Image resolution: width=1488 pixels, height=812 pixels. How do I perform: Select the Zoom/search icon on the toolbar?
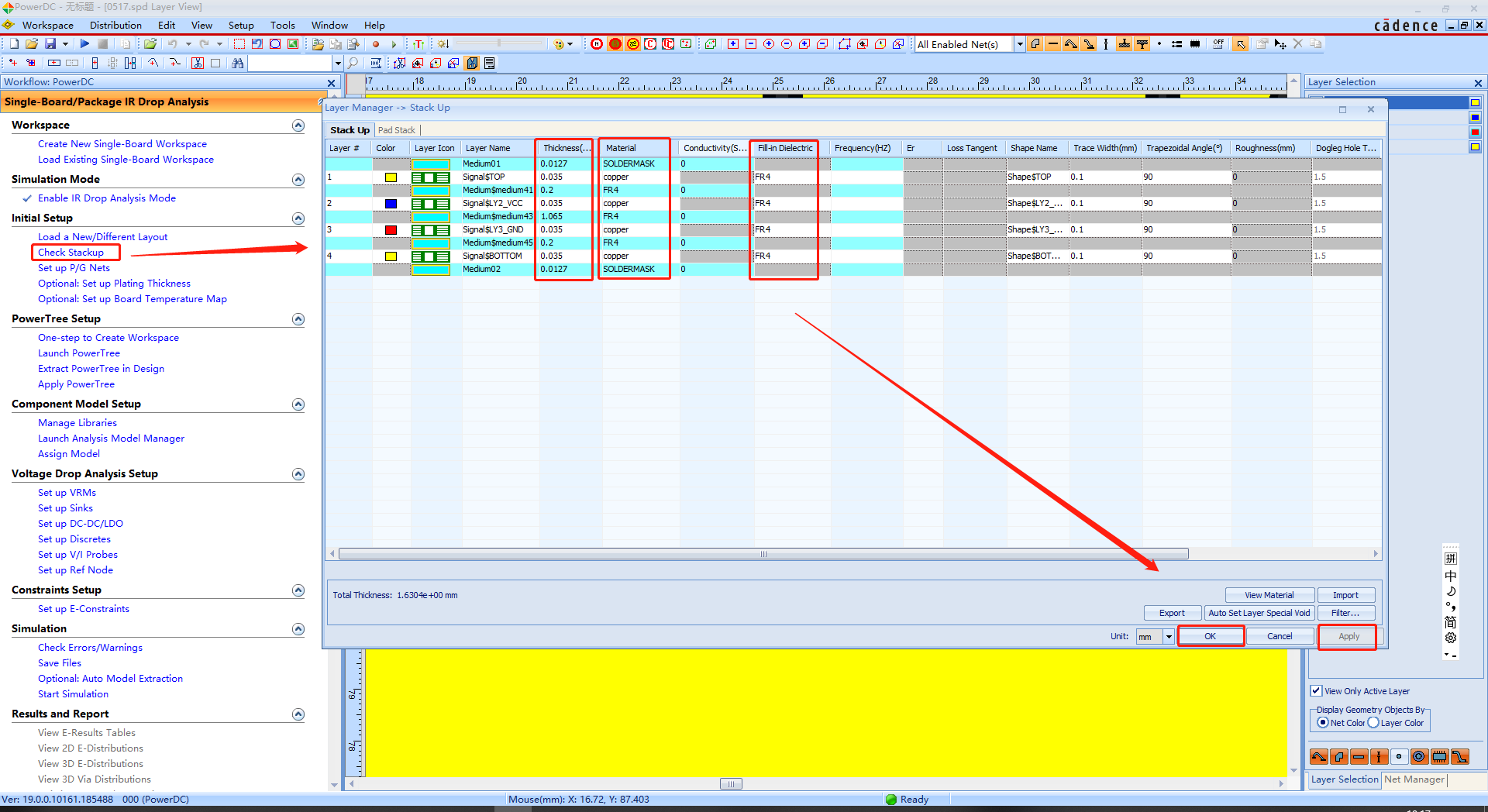click(x=353, y=63)
